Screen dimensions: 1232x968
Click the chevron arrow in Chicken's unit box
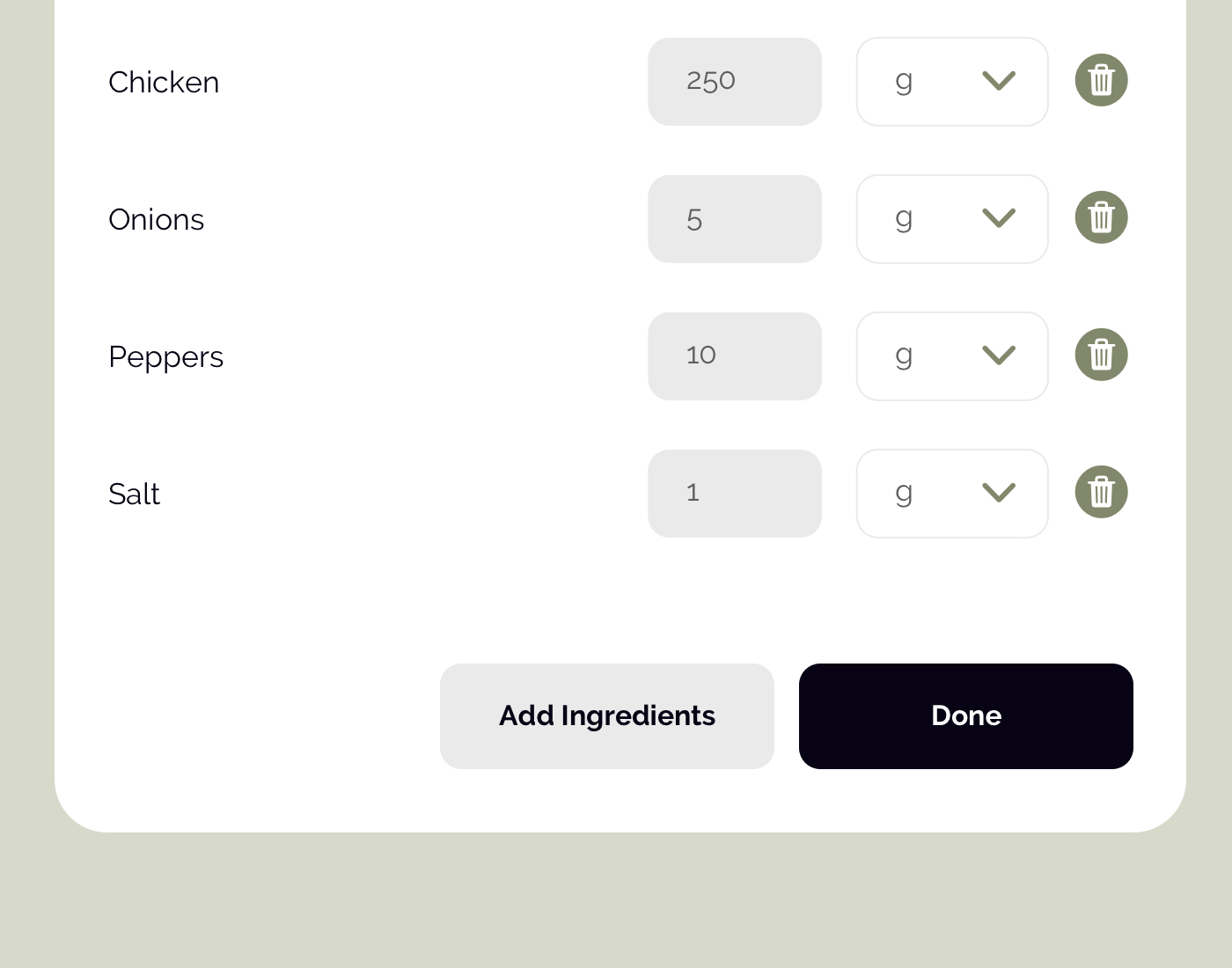(x=999, y=81)
